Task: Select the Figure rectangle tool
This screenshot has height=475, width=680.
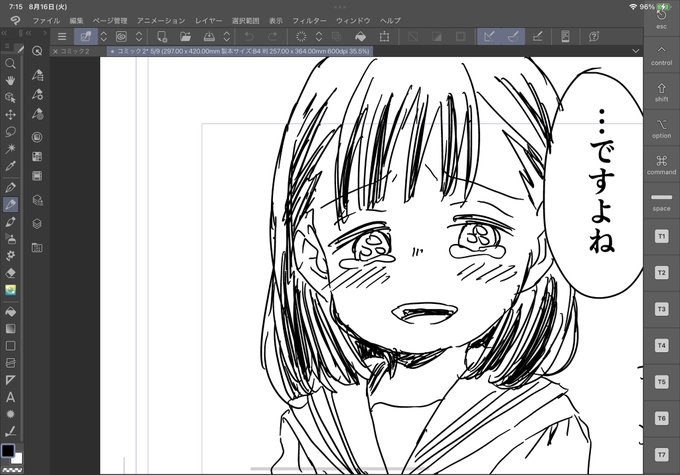Action: click(x=10, y=346)
